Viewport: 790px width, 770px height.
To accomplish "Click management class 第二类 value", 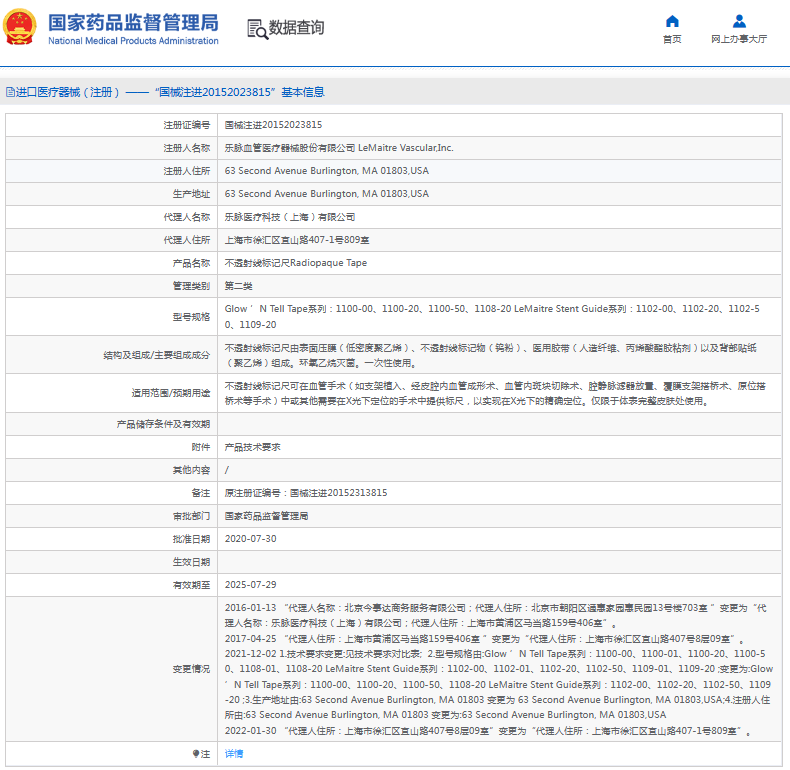I will click(238, 286).
